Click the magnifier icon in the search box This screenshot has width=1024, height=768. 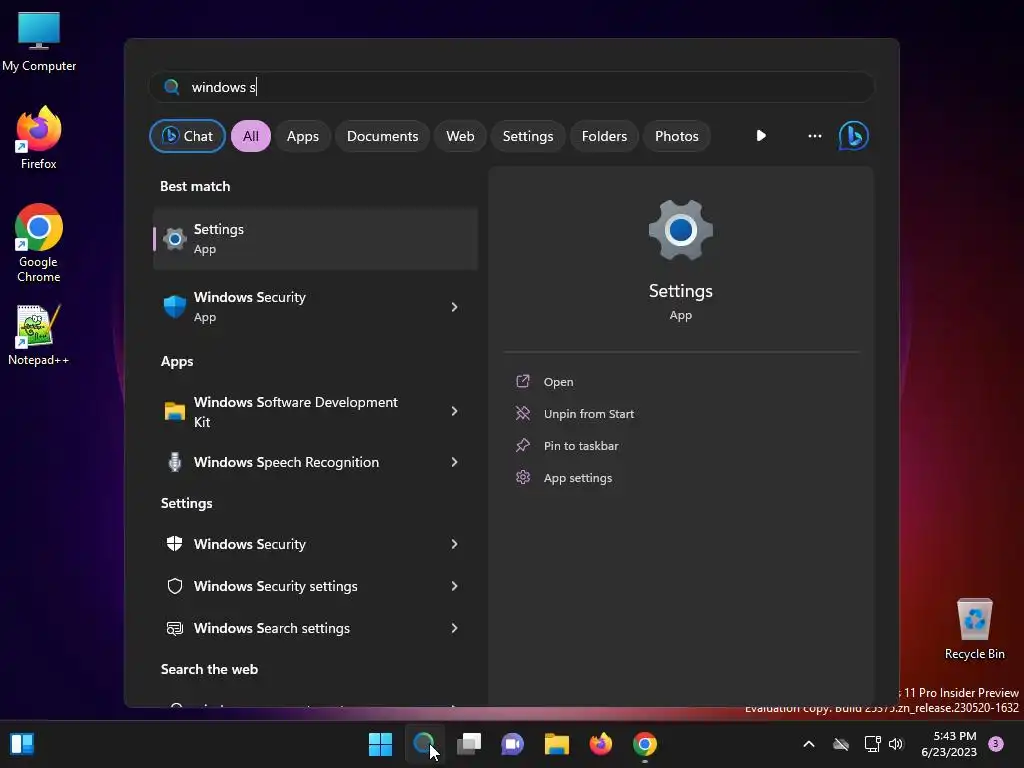(171, 87)
